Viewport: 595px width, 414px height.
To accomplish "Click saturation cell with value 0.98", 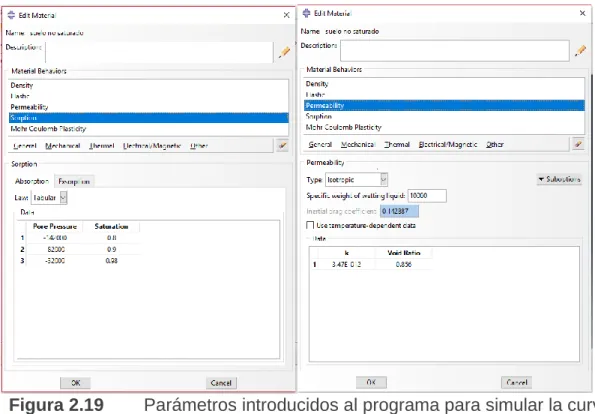I will 111,261.
